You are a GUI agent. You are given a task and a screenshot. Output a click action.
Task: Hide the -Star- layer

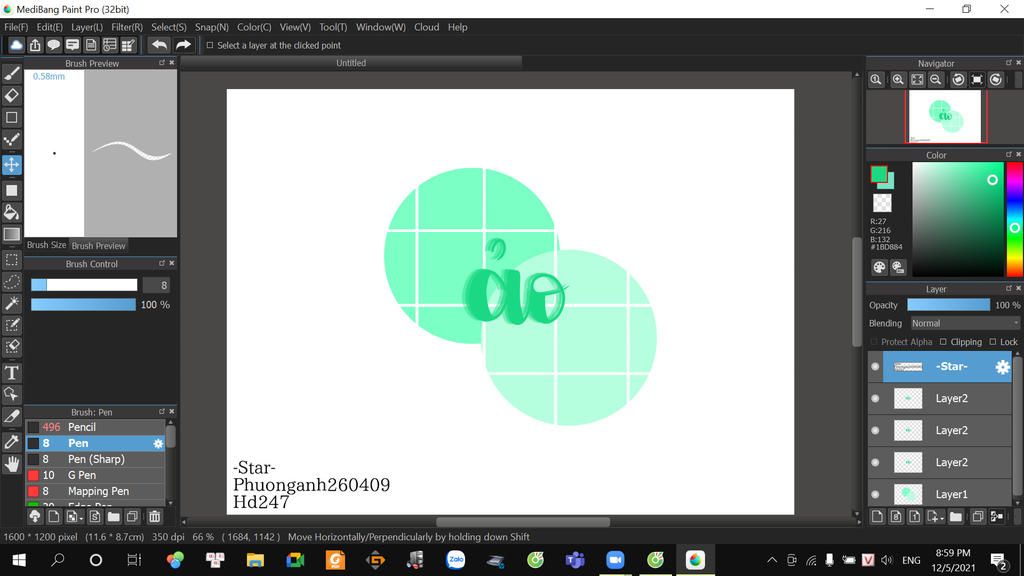tap(875, 367)
